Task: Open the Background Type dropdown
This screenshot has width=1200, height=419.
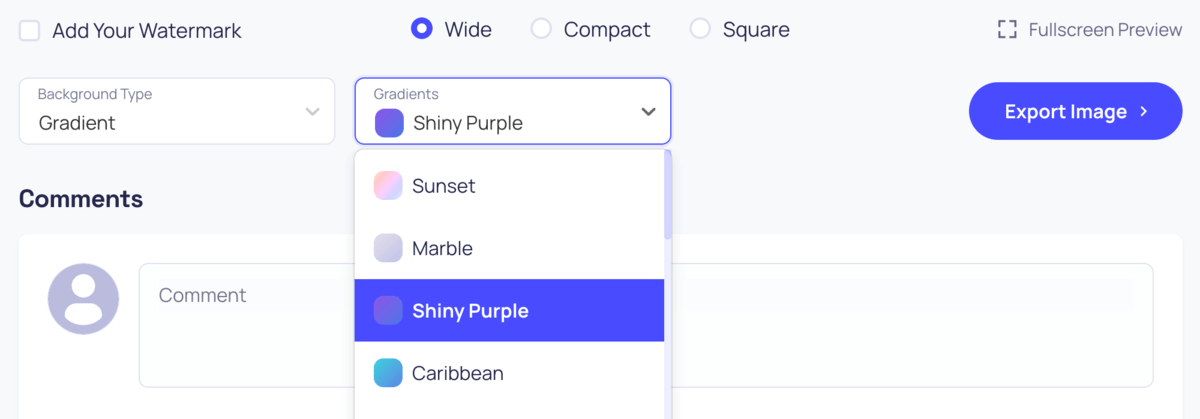Action: (x=177, y=111)
